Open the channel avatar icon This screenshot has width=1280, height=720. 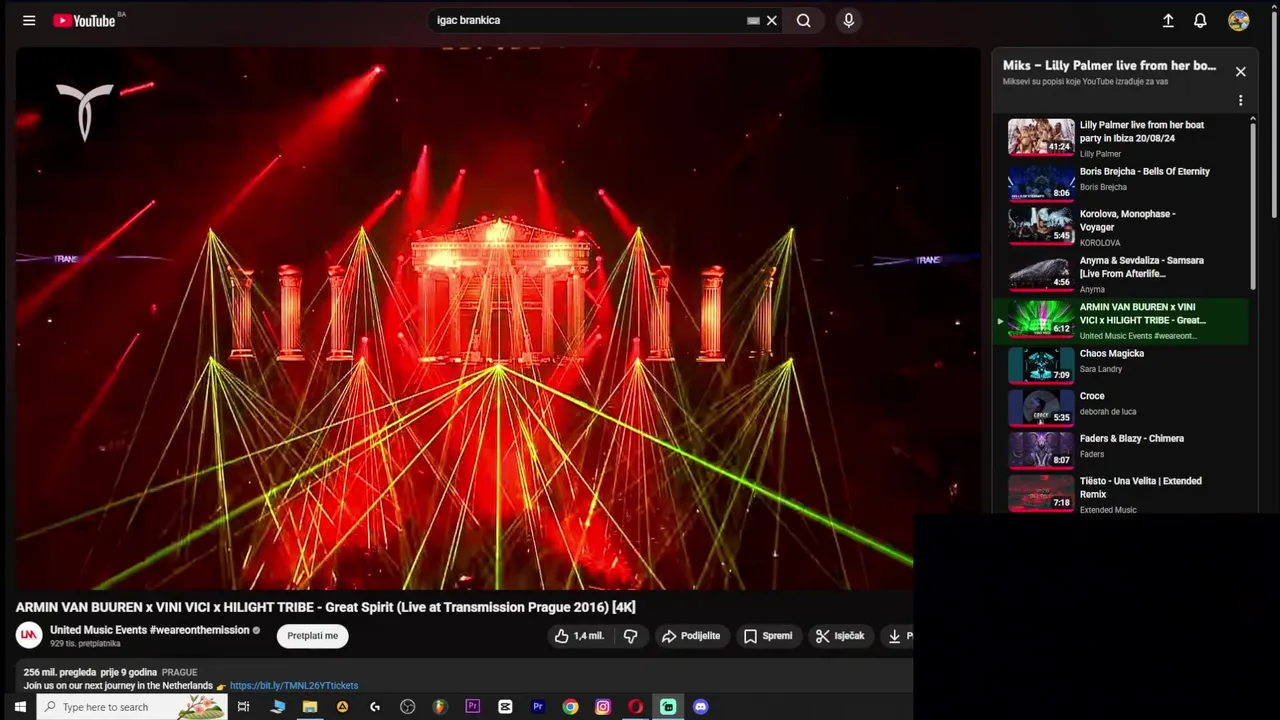29,635
